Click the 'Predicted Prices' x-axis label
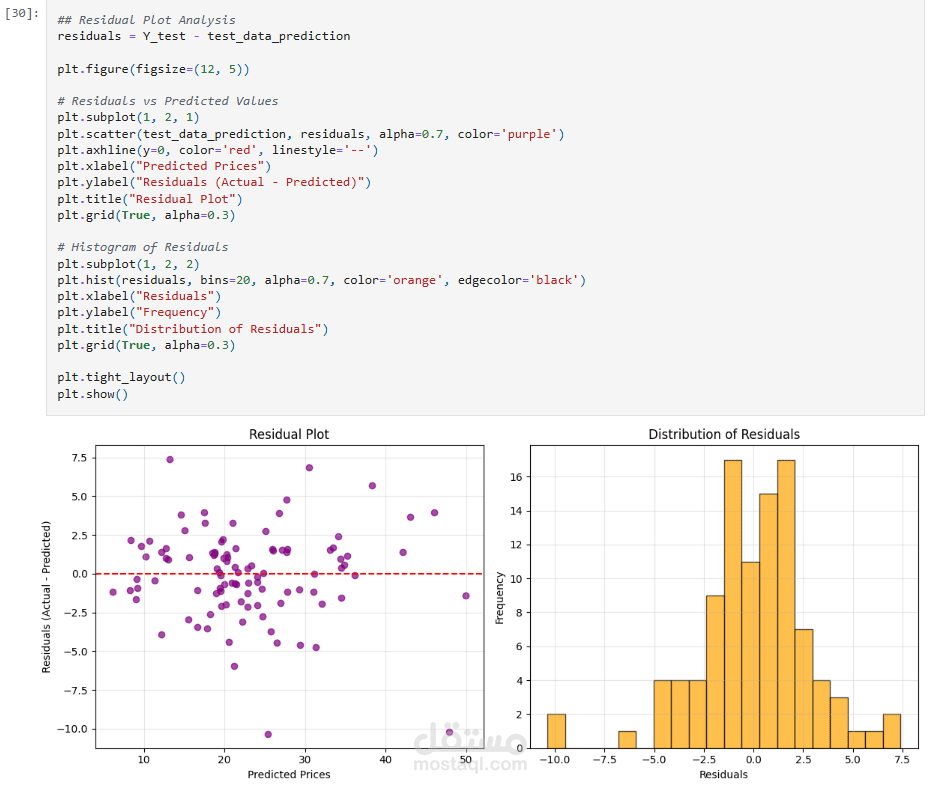This screenshot has height=790, width=941. click(x=289, y=774)
